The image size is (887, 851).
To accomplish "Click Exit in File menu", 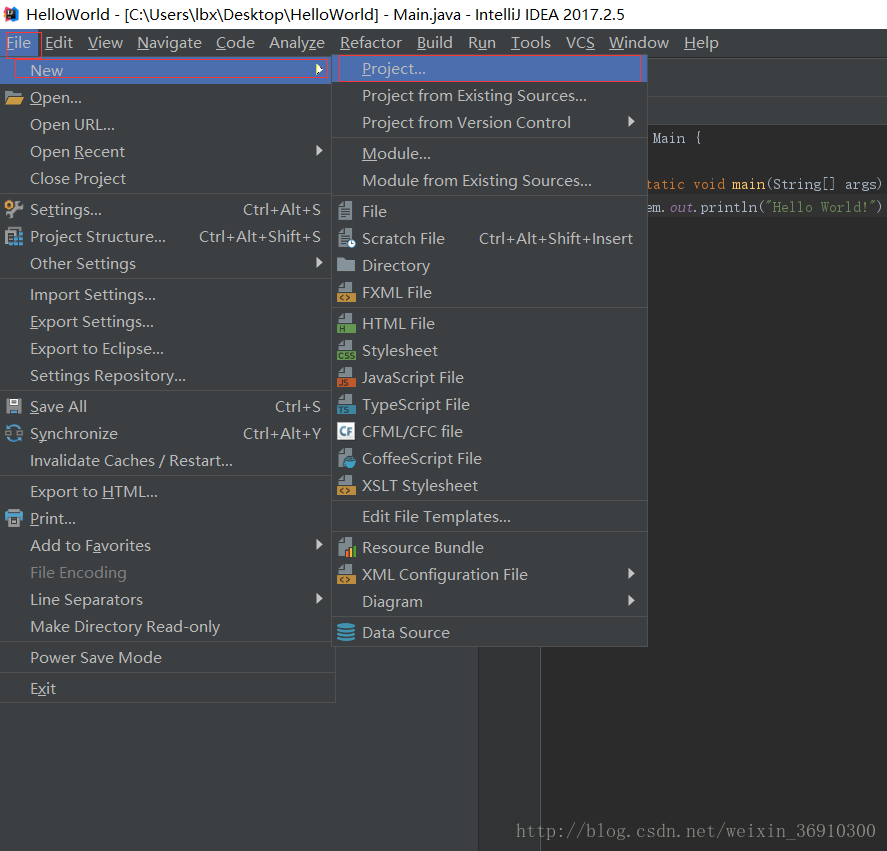I will 165,689.
